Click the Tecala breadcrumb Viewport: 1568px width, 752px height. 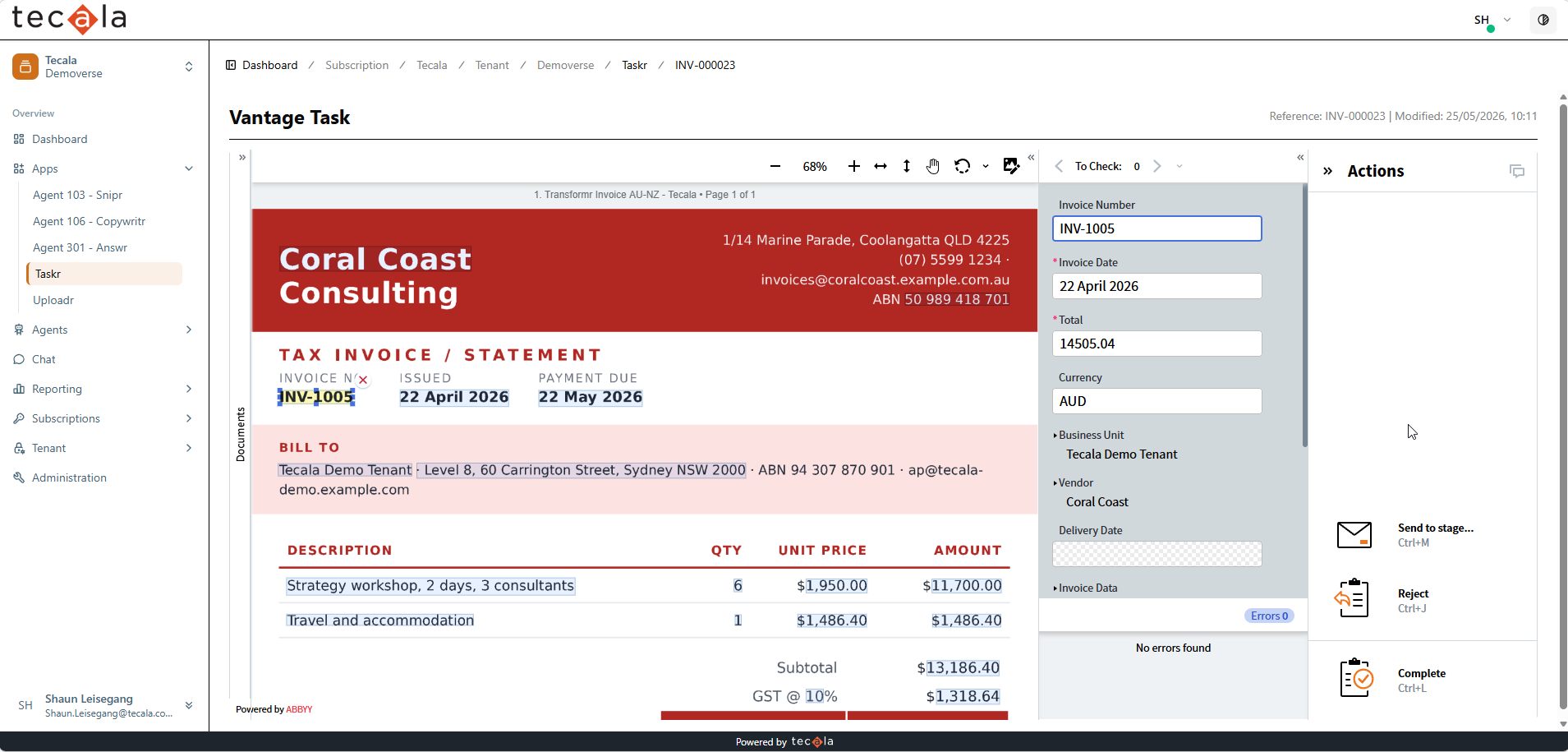pos(432,65)
